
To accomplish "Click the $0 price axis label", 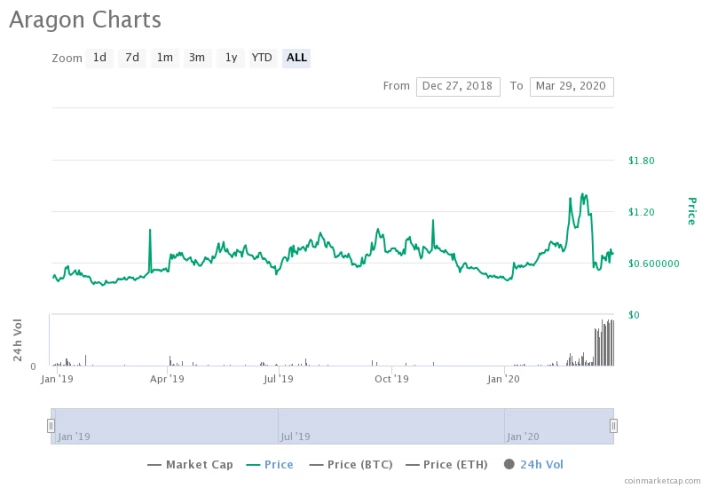I will point(634,315).
